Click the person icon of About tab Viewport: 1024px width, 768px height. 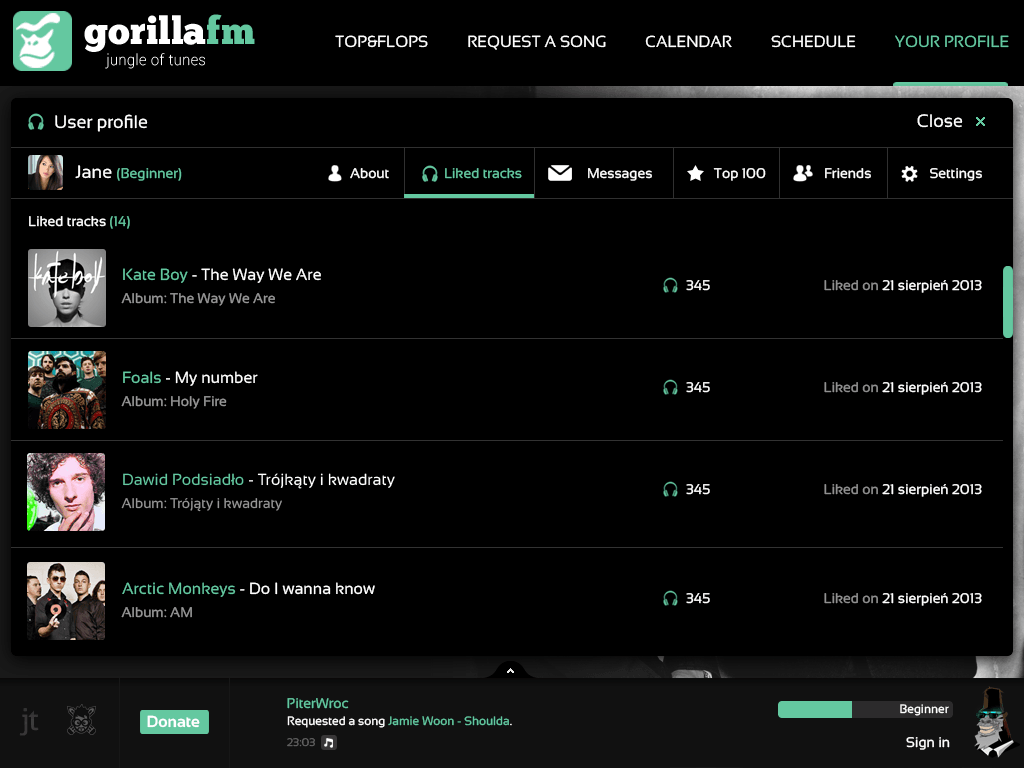click(x=334, y=173)
